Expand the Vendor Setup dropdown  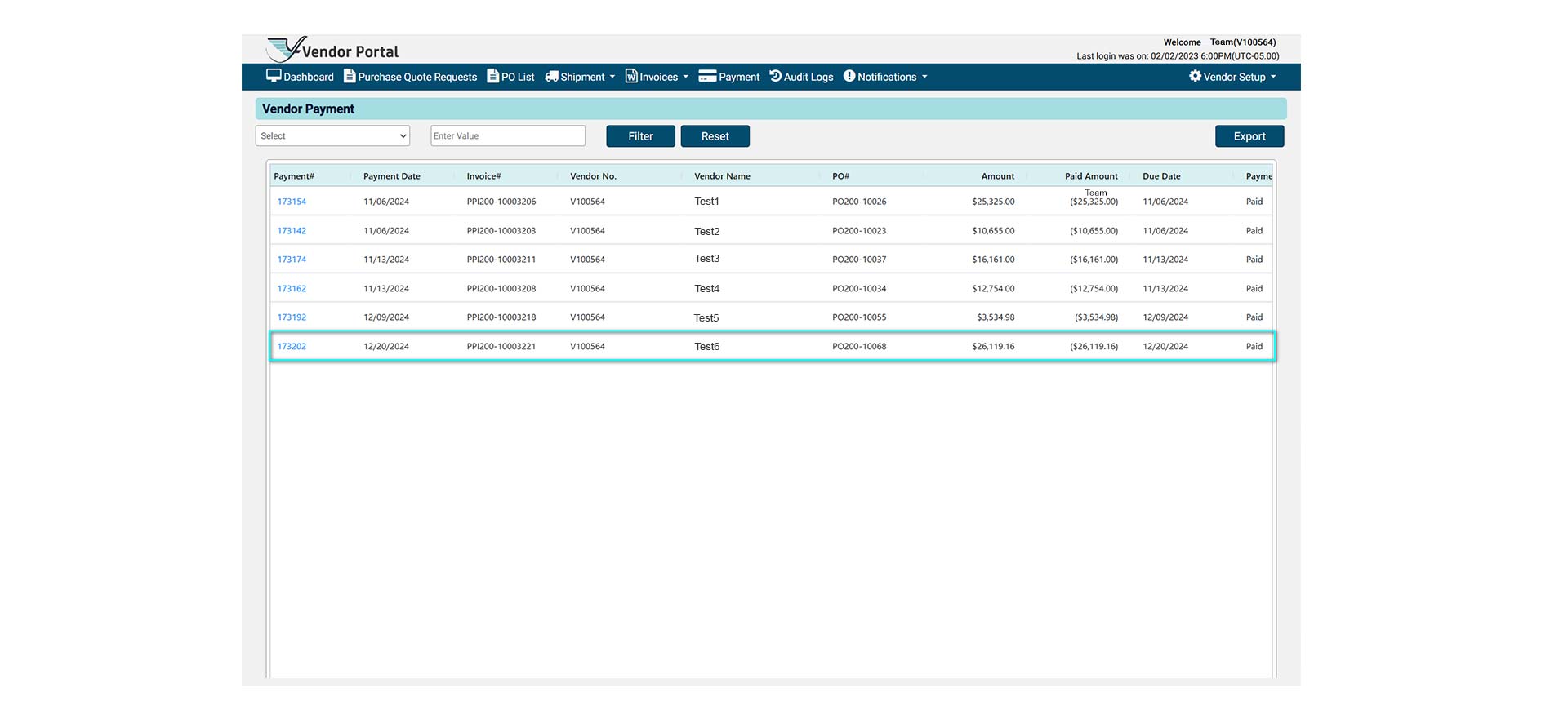[x=1232, y=77]
